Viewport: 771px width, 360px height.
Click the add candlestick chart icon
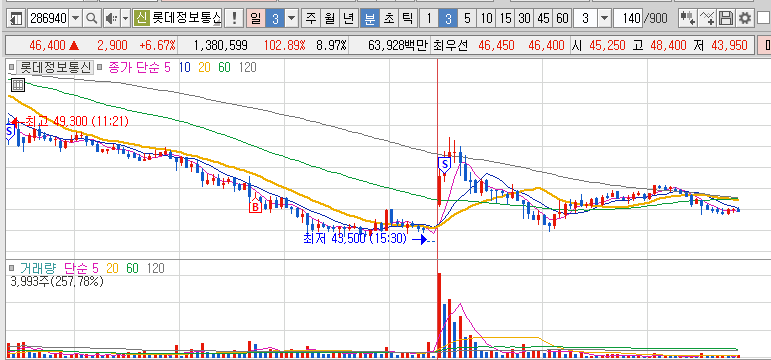pos(687,19)
